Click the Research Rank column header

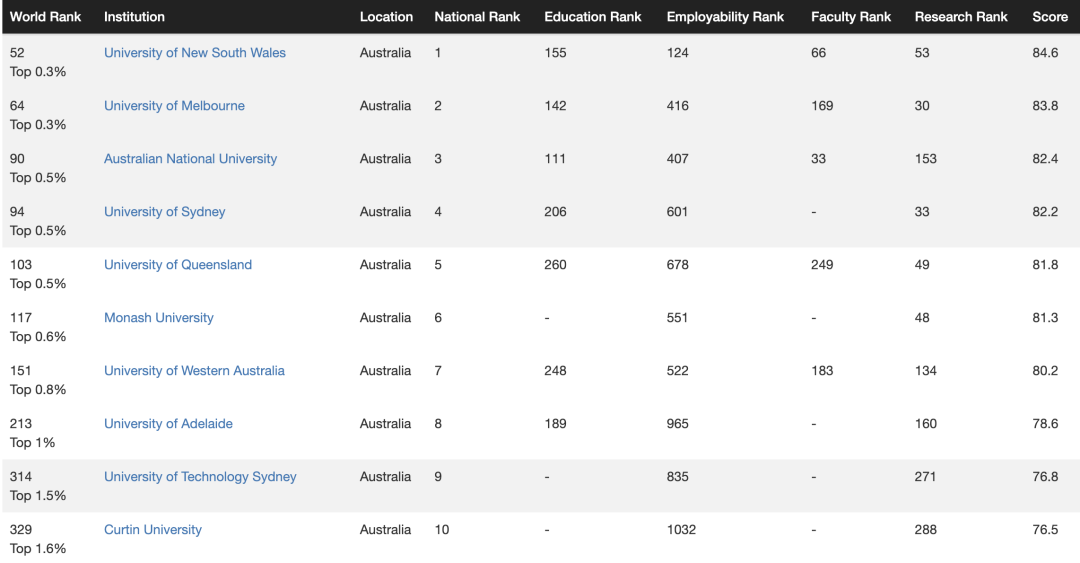(961, 17)
